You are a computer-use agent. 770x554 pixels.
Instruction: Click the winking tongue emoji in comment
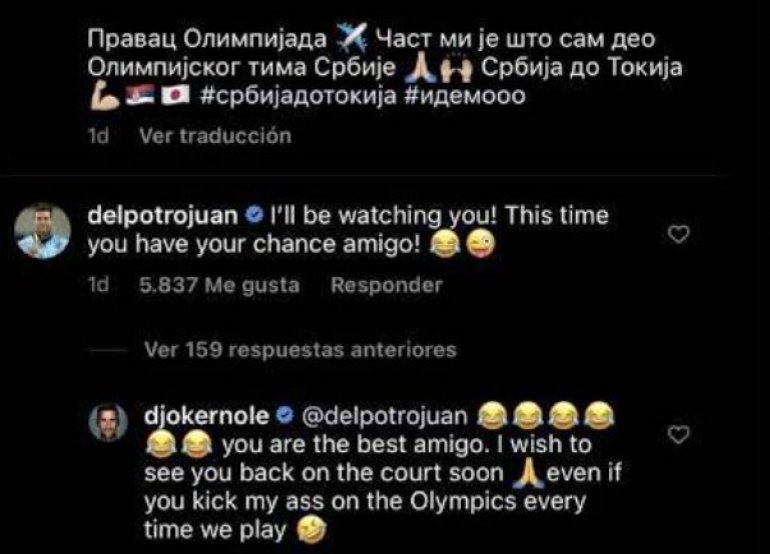[480, 245]
